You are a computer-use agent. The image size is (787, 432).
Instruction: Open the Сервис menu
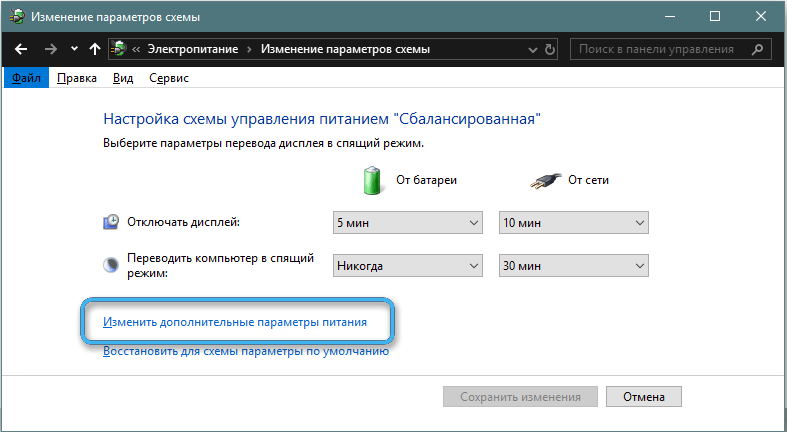point(169,78)
